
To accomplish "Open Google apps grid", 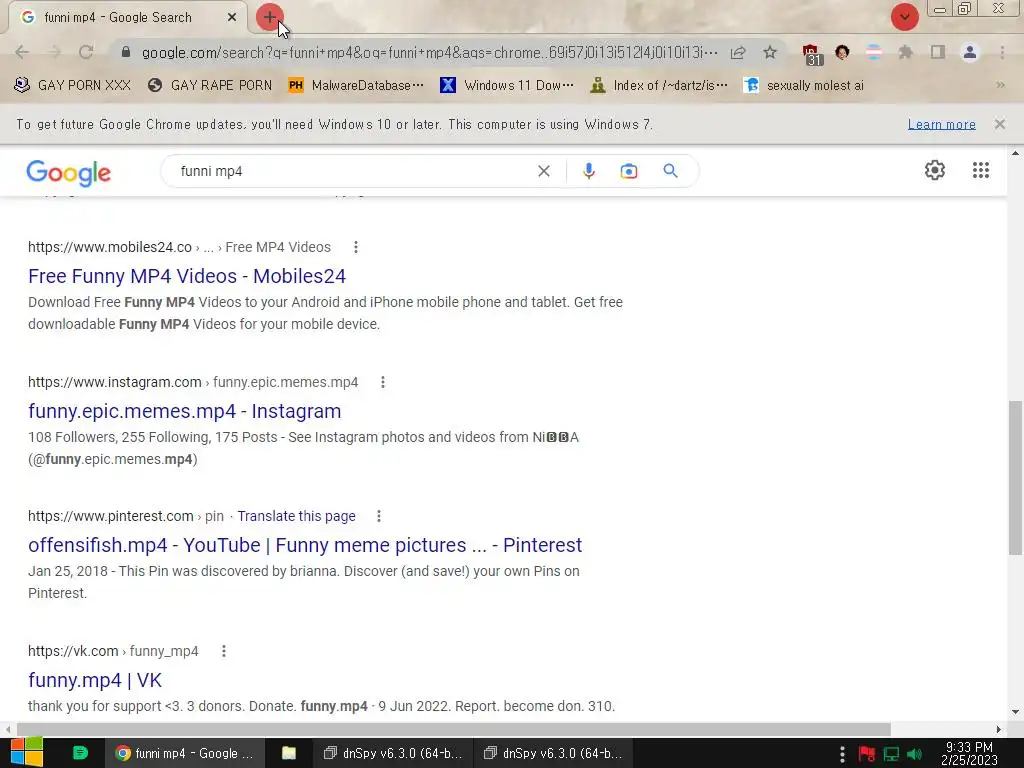I will 980,170.
